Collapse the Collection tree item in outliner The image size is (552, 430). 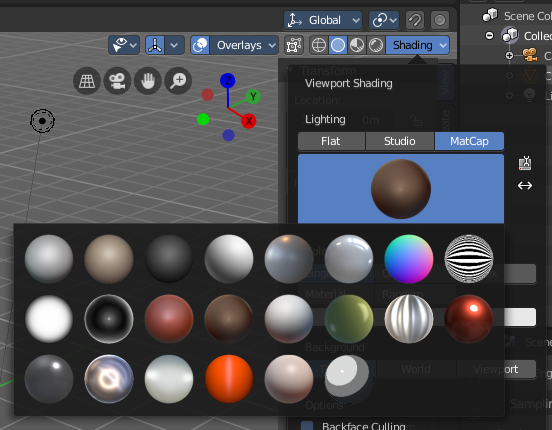[x=489, y=36]
